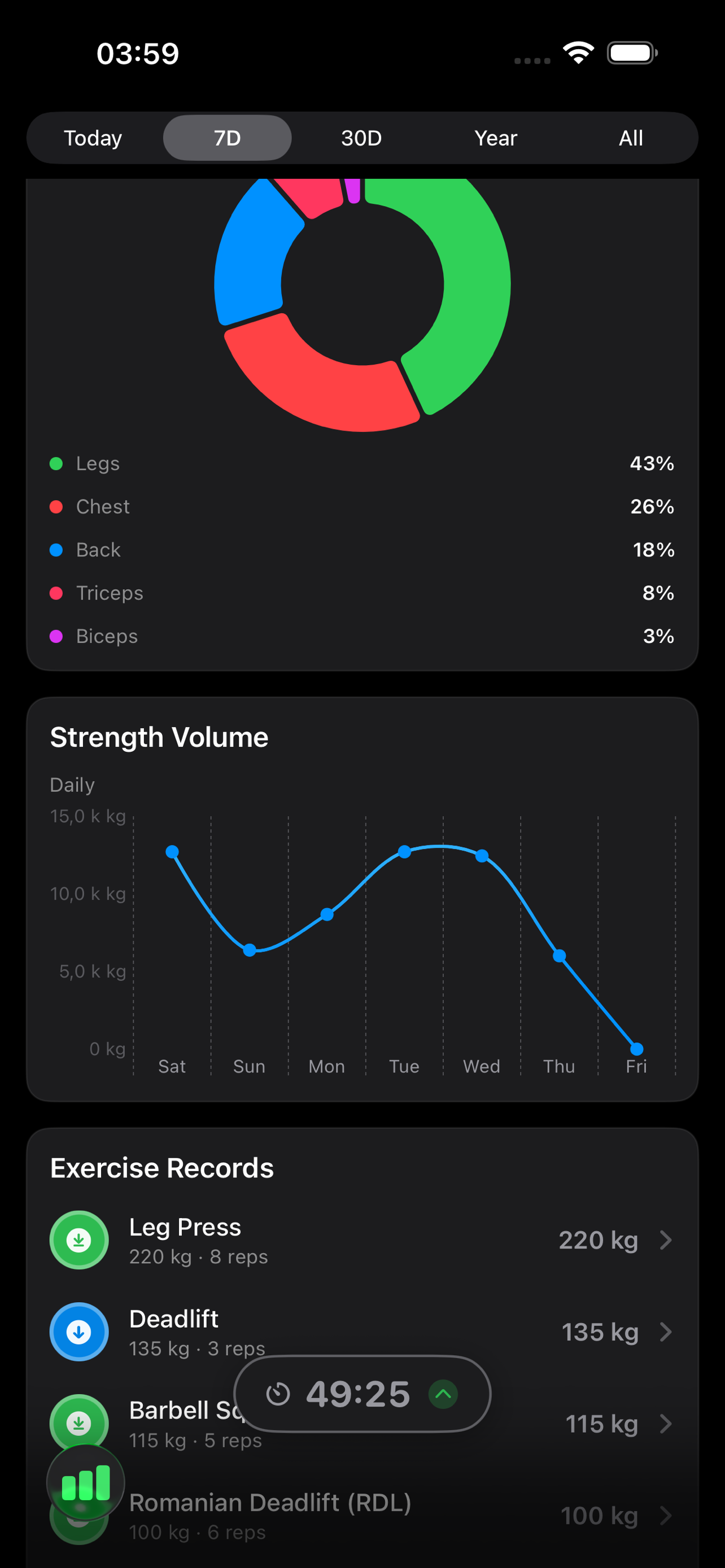Tap the 49:25 workout timer

click(358, 1393)
